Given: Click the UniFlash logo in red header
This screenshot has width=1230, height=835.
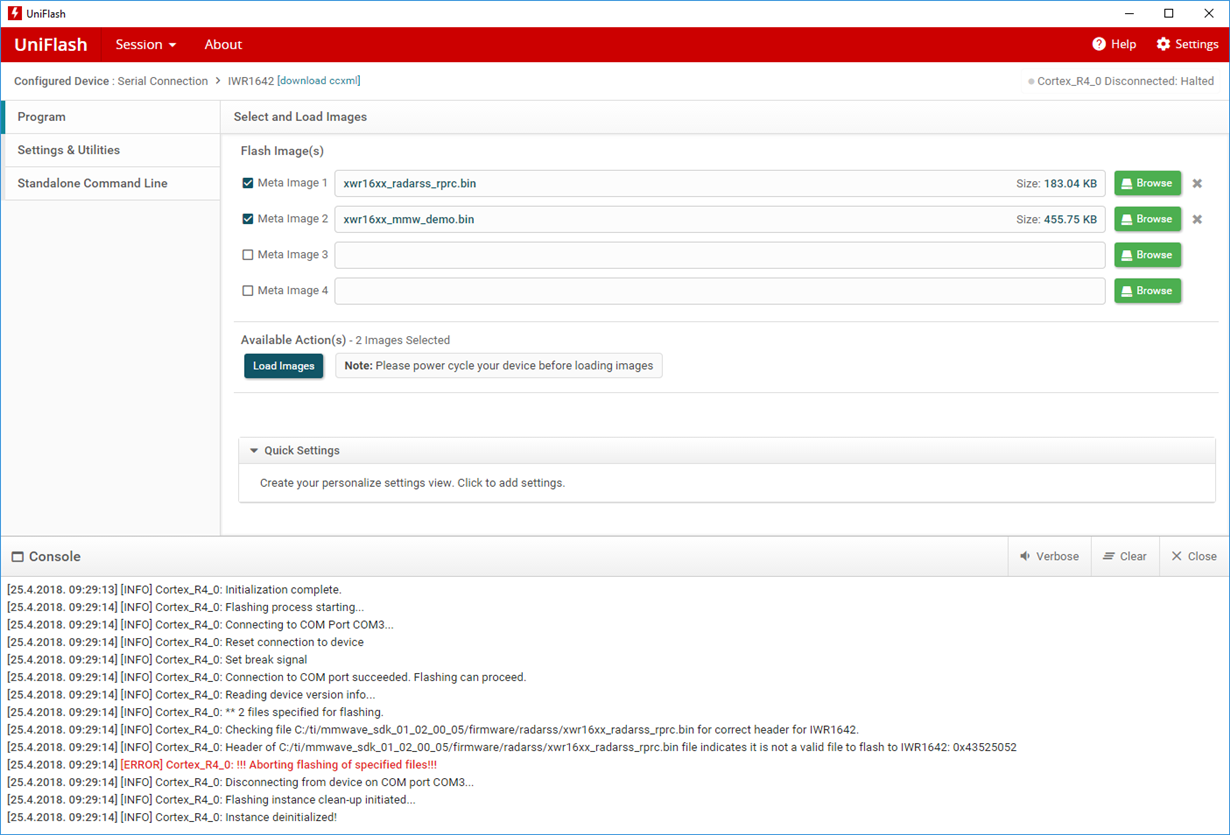Looking at the screenshot, I should 50,44.
